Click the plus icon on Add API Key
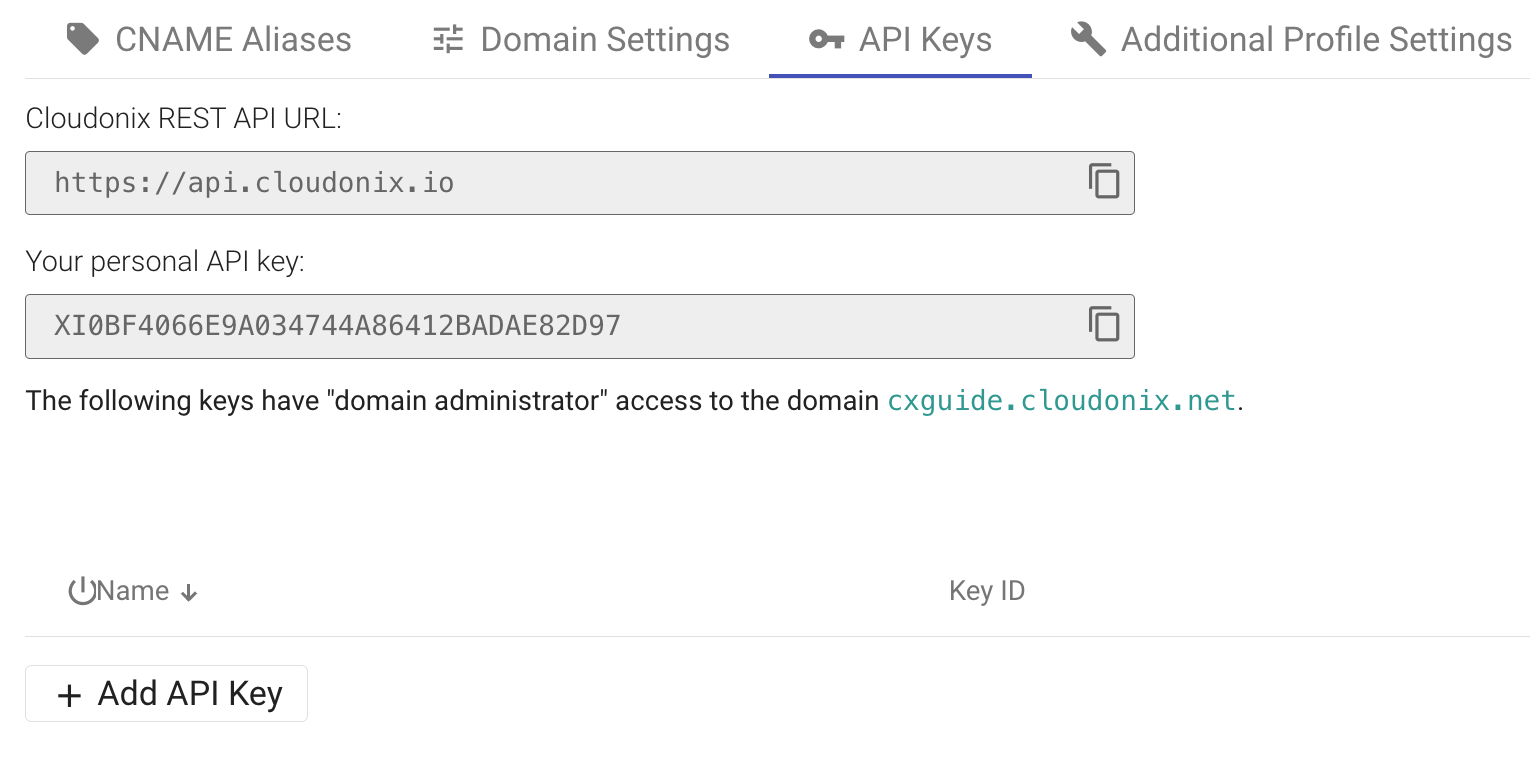The image size is (1530, 780). coord(69,695)
